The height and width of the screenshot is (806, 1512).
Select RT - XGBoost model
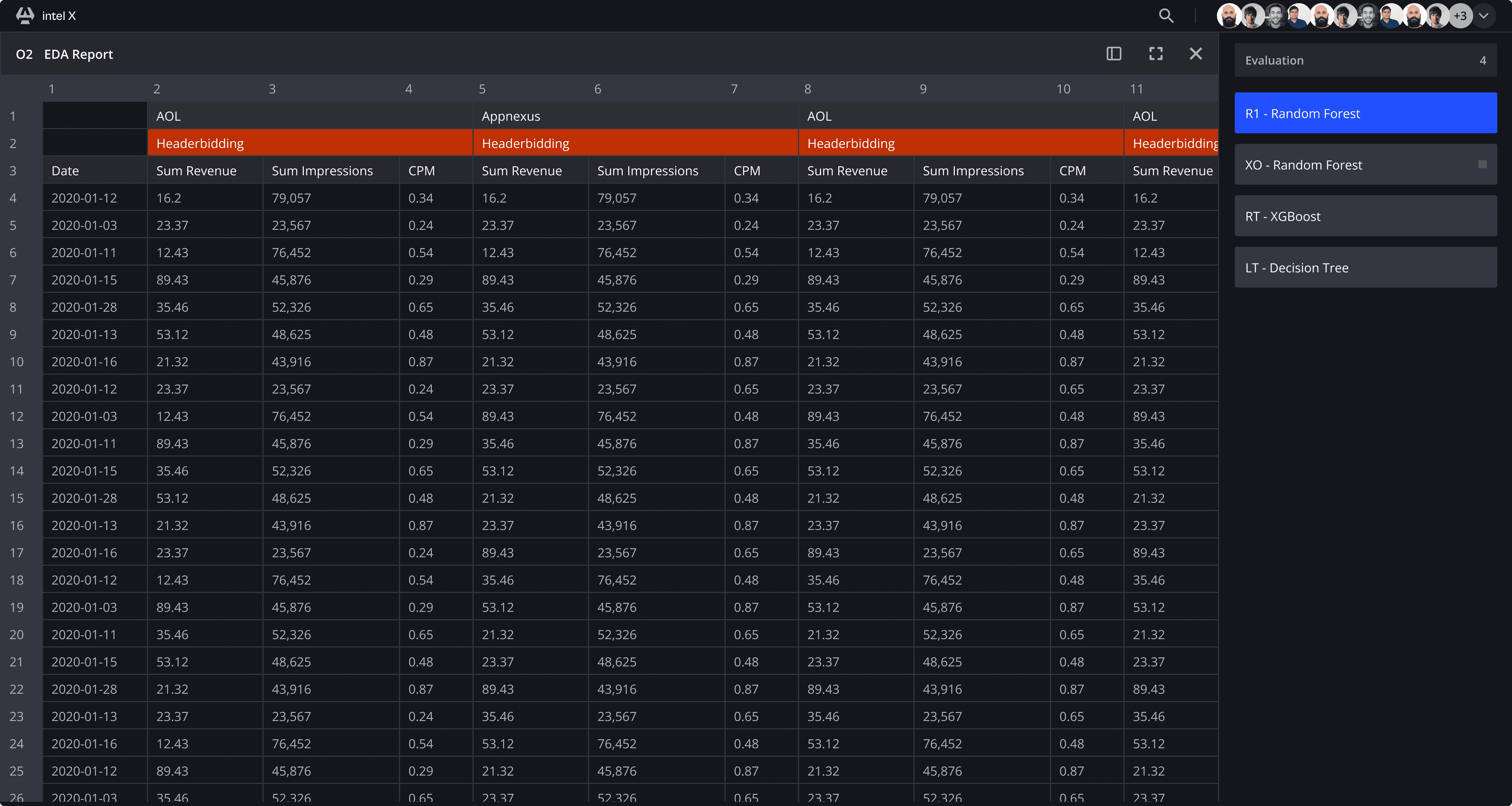(1365, 216)
